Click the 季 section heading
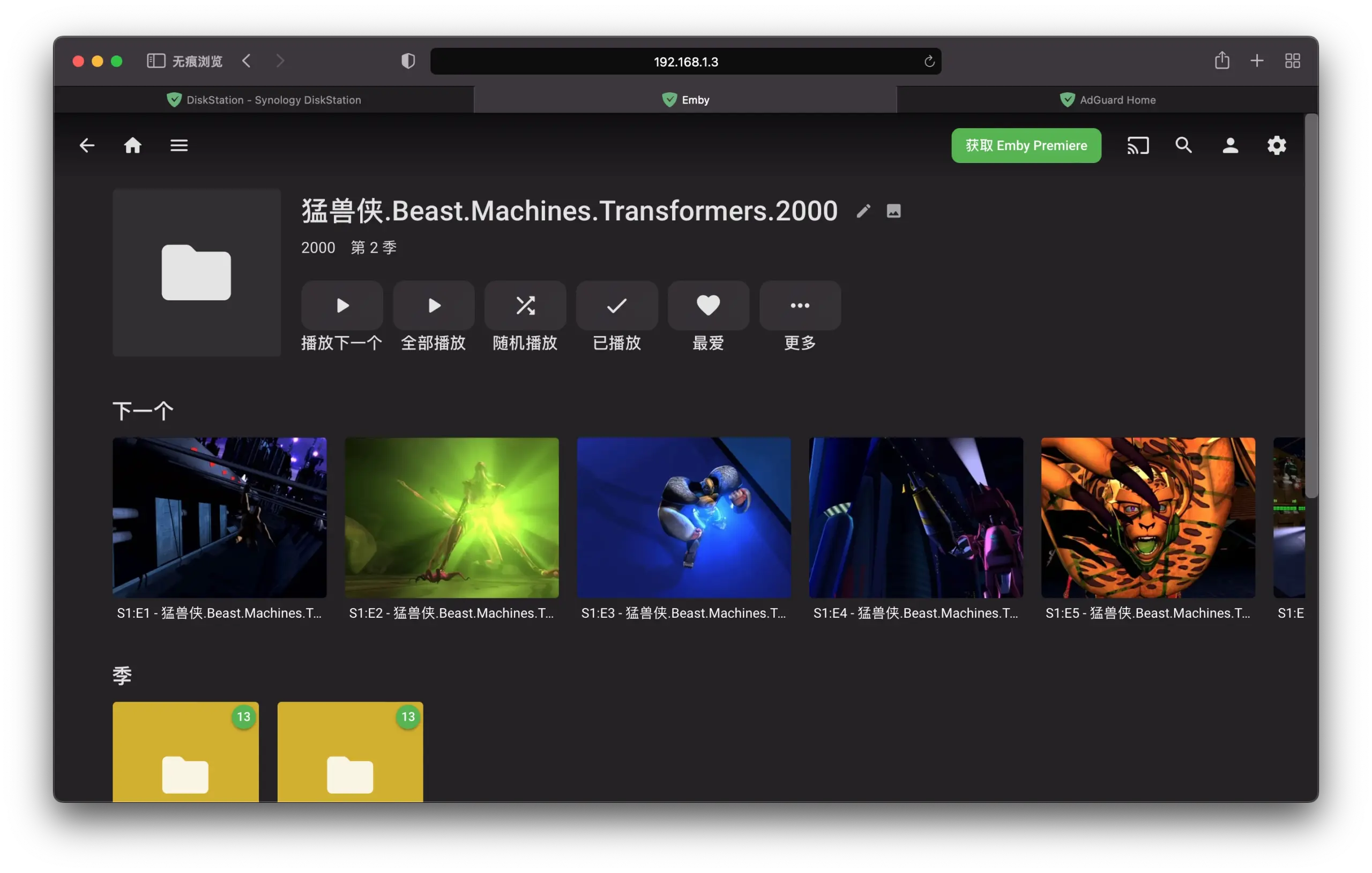 [122, 676]
